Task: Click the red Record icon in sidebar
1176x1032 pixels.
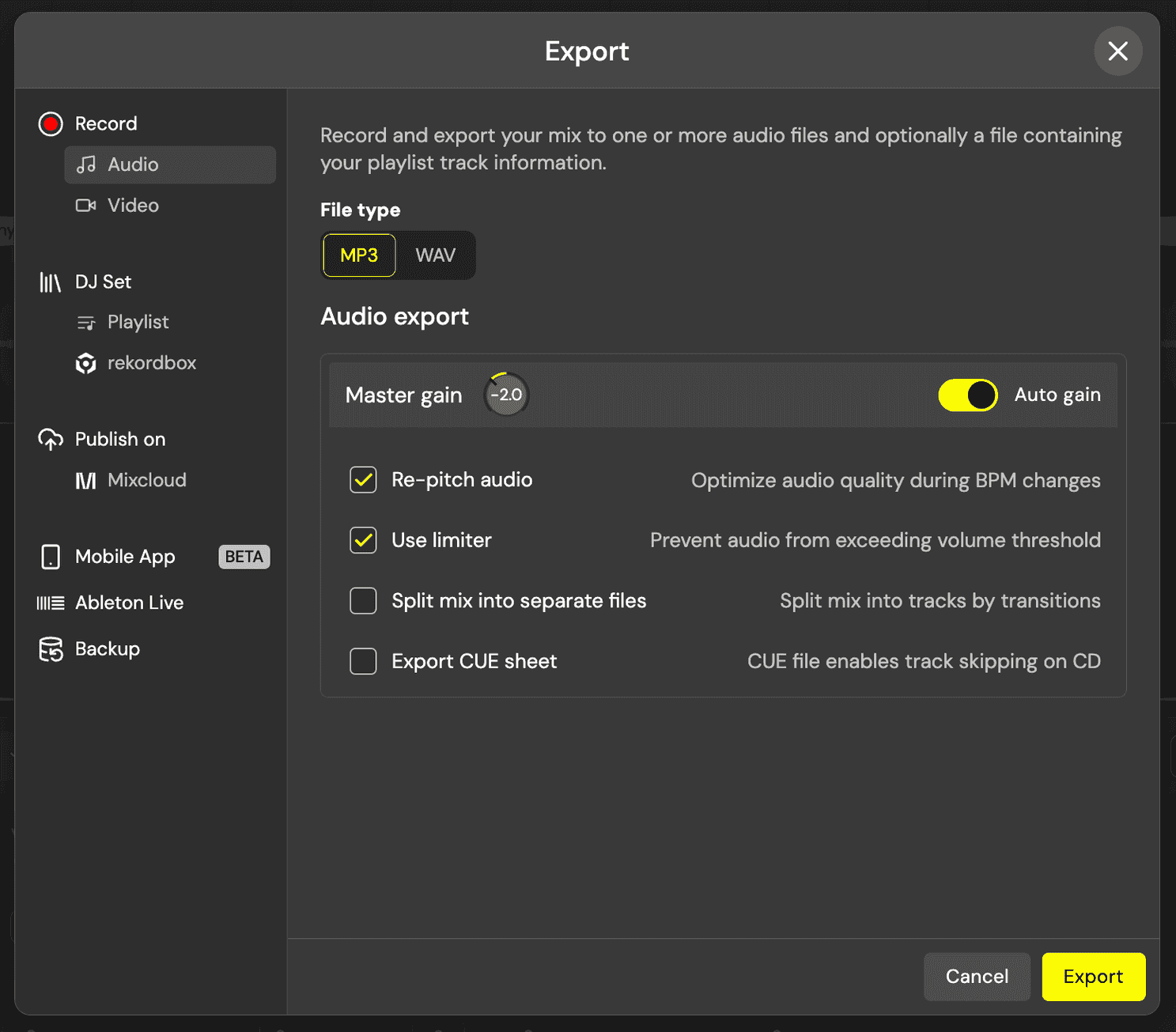Action: pos(51,124)
